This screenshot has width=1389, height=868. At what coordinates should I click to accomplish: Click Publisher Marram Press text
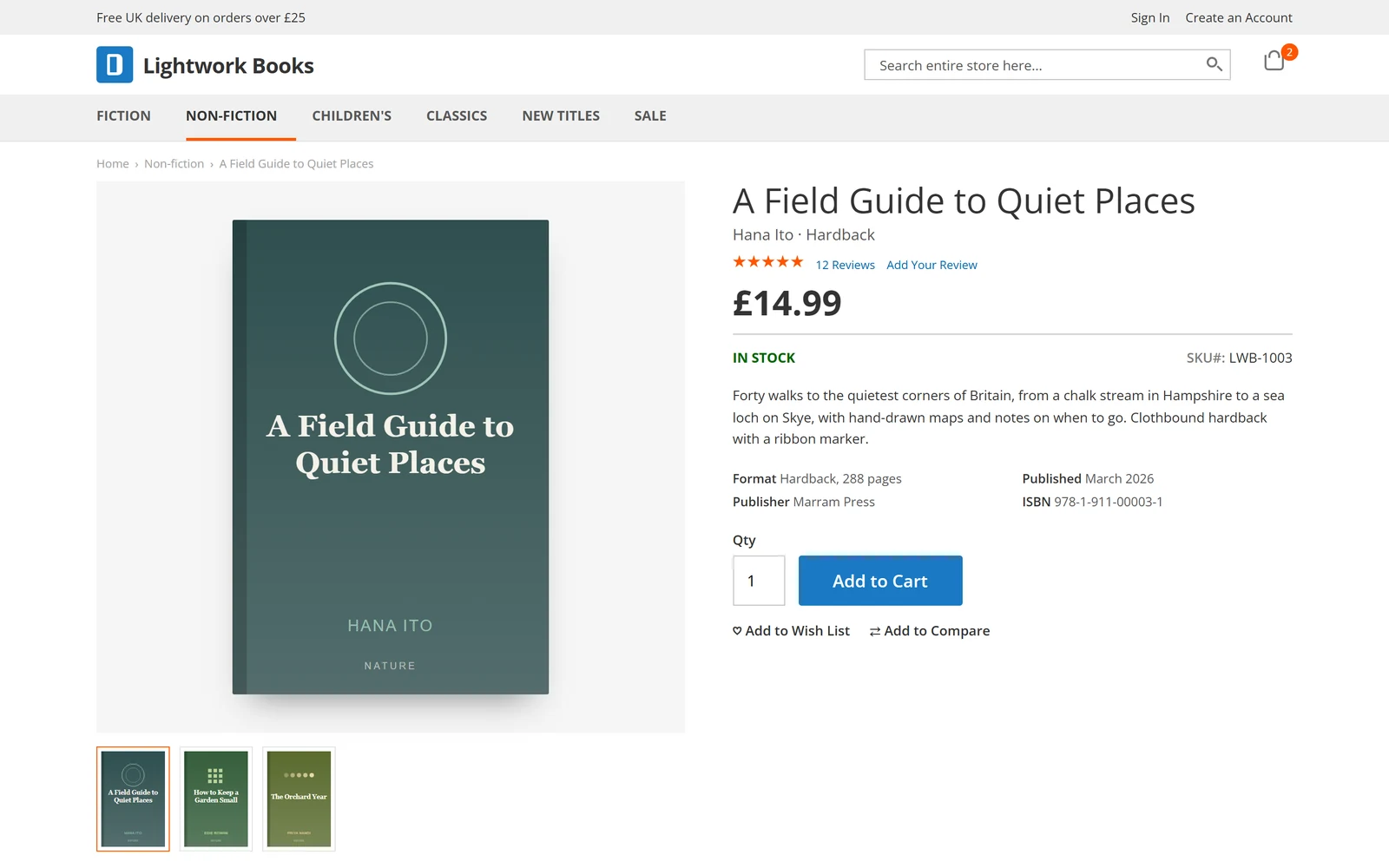[x=804, y=502]
